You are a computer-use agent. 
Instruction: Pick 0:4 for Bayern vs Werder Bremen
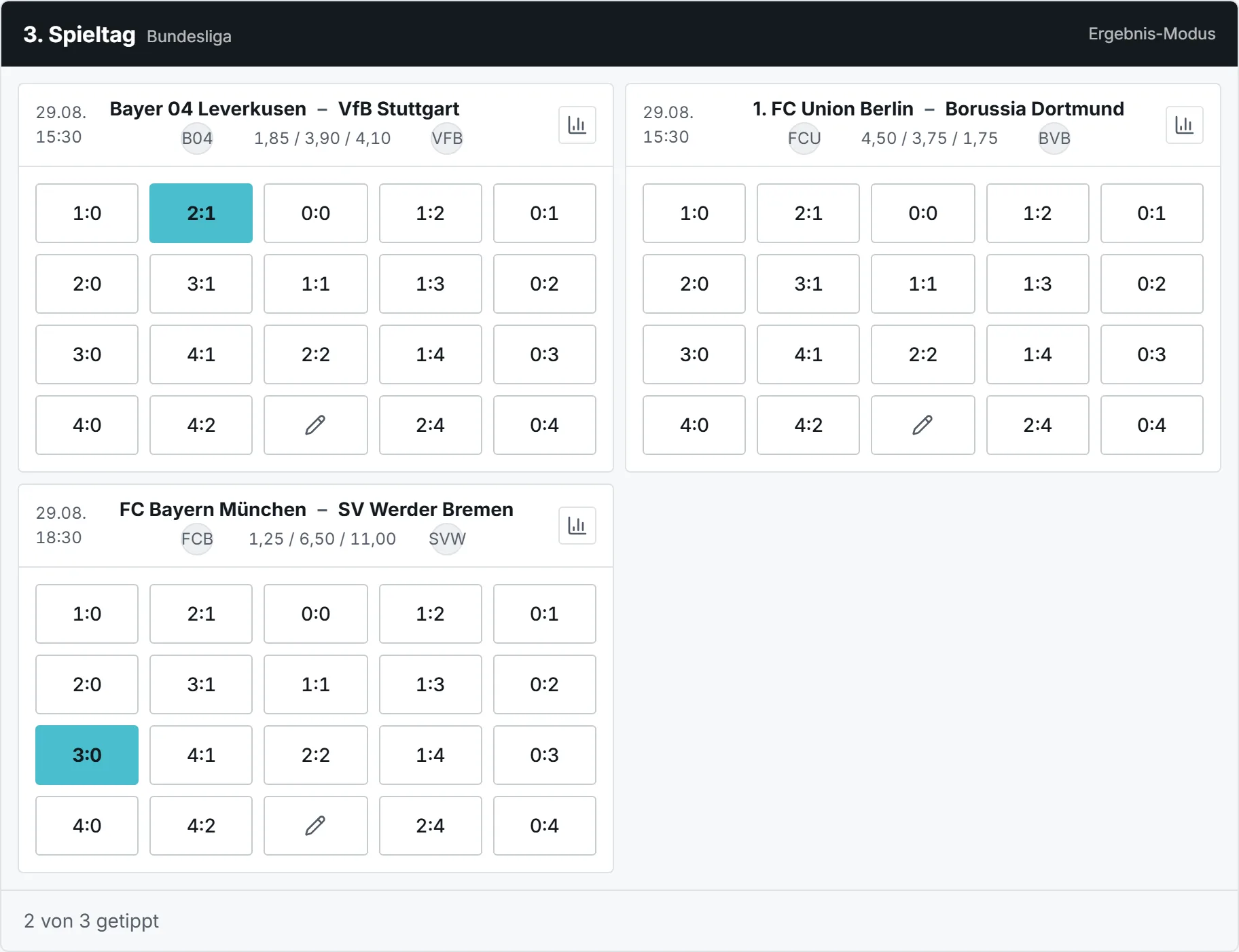click(544, 826)
